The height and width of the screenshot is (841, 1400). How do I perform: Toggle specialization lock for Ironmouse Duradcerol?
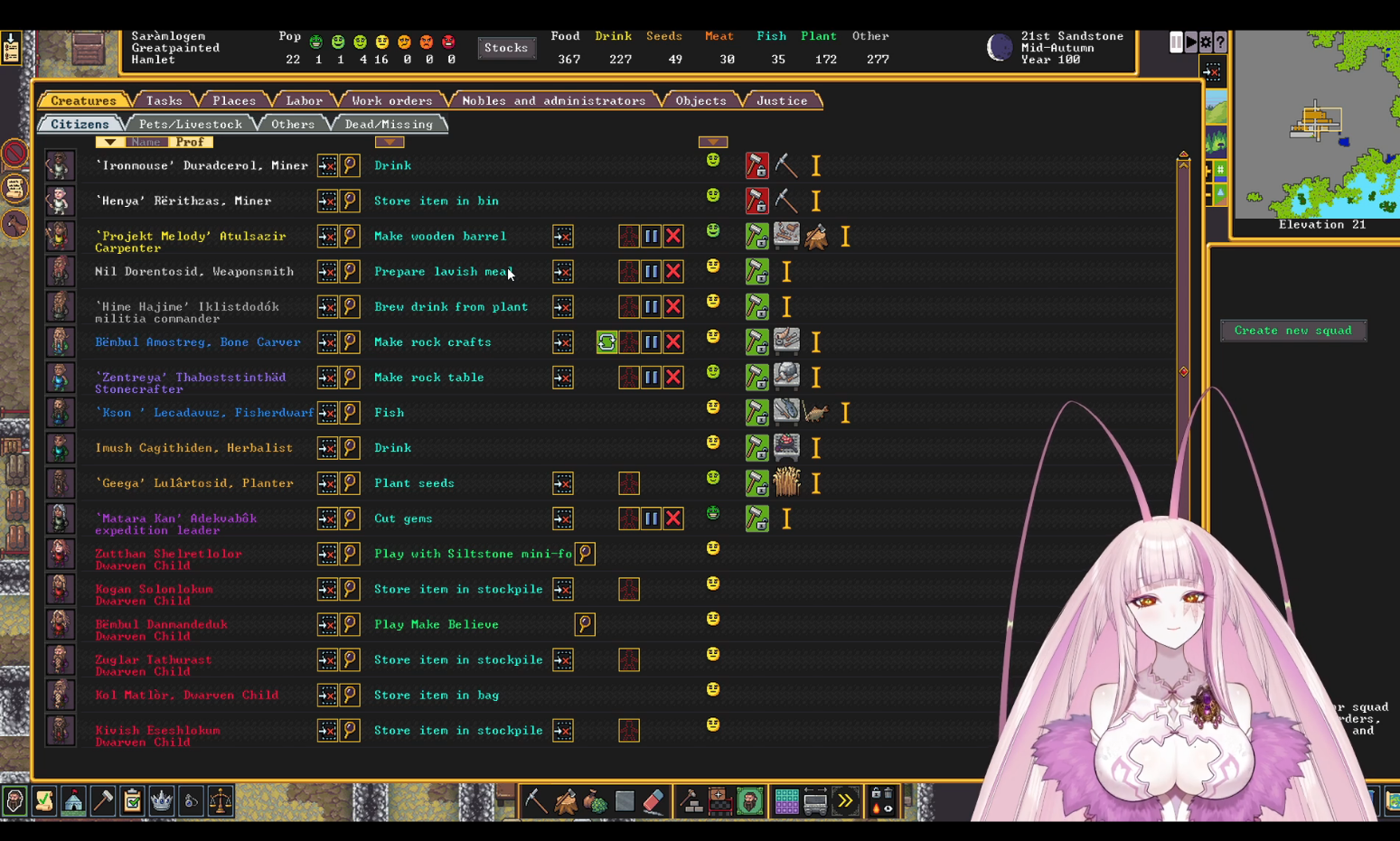(757, 165)
